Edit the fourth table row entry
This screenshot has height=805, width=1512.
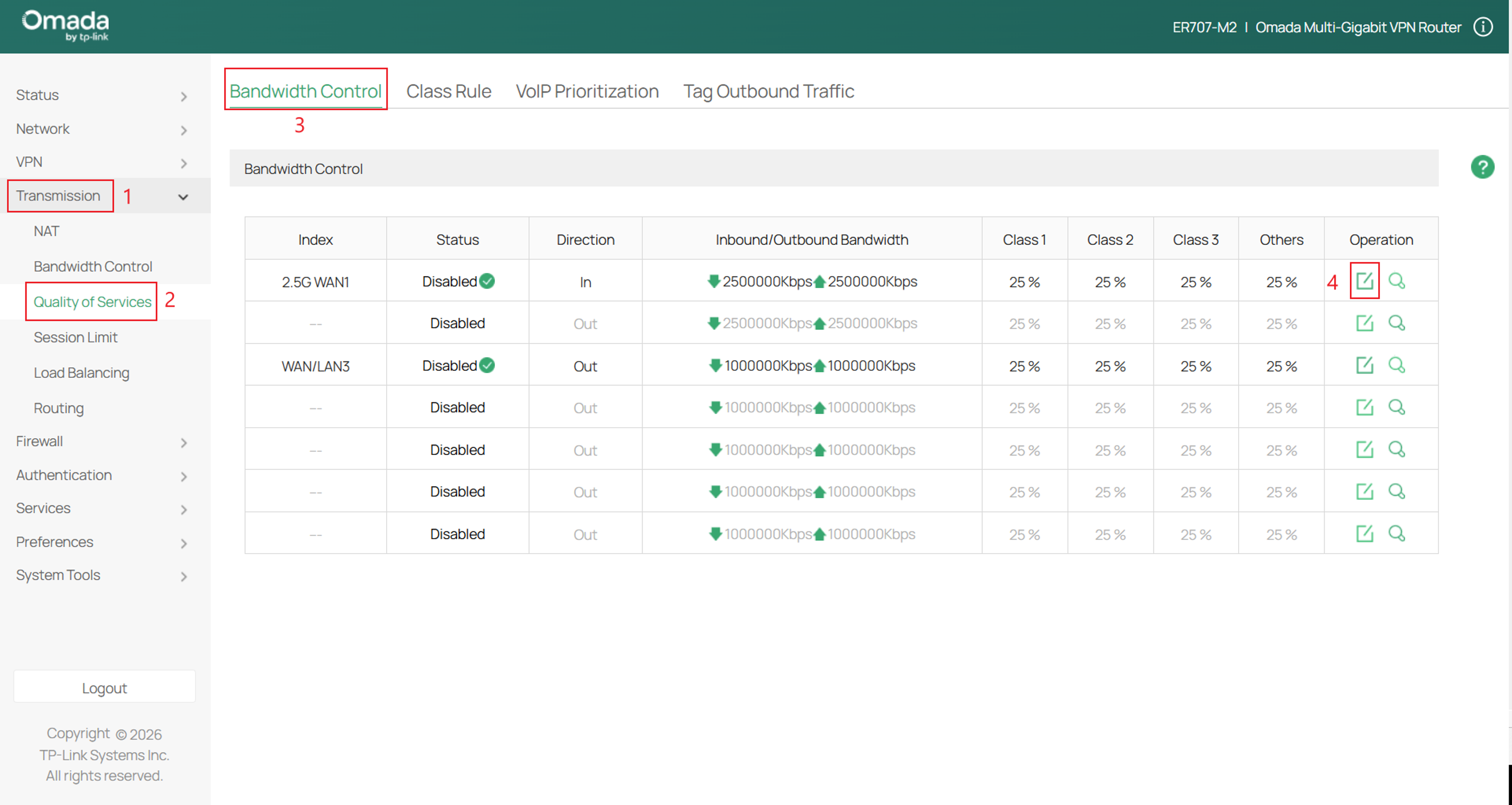coord(1364,407)
